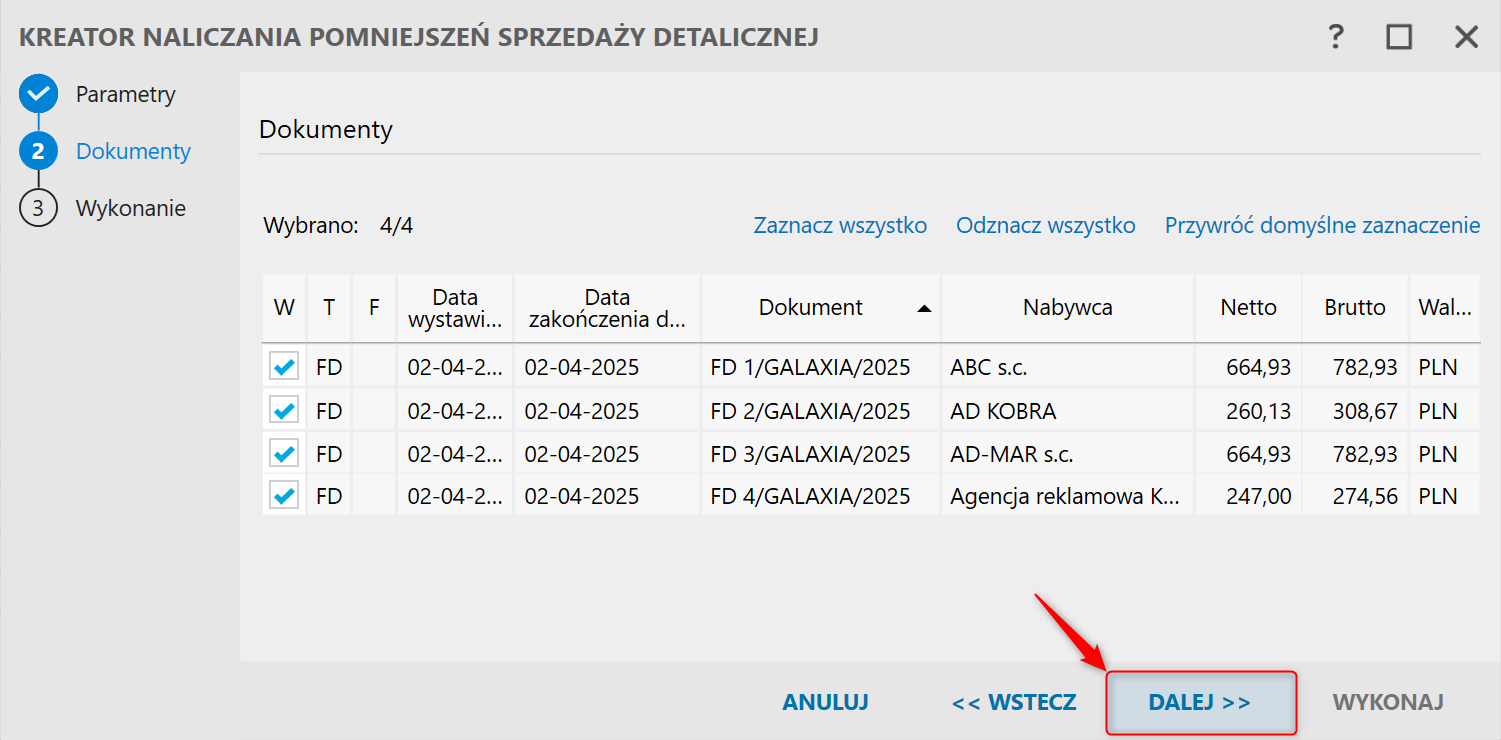The height and width of the screenshot is (740, 1501).
Task: Maximize the wizard window
Action: pos(1399,38)
